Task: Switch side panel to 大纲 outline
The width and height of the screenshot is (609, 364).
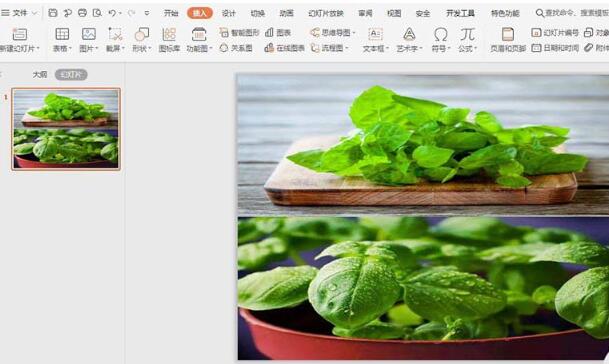Action: pos(40,74)
